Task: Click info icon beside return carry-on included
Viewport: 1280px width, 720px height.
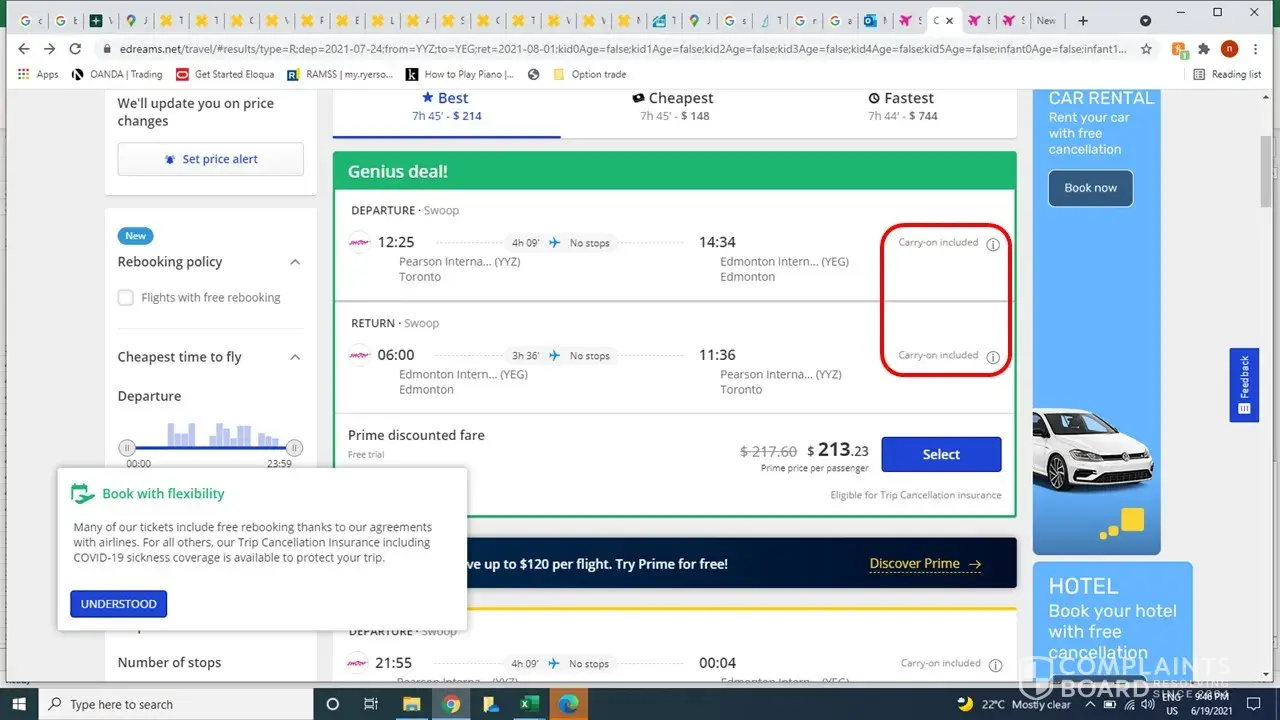Action: tap(993, 357)
